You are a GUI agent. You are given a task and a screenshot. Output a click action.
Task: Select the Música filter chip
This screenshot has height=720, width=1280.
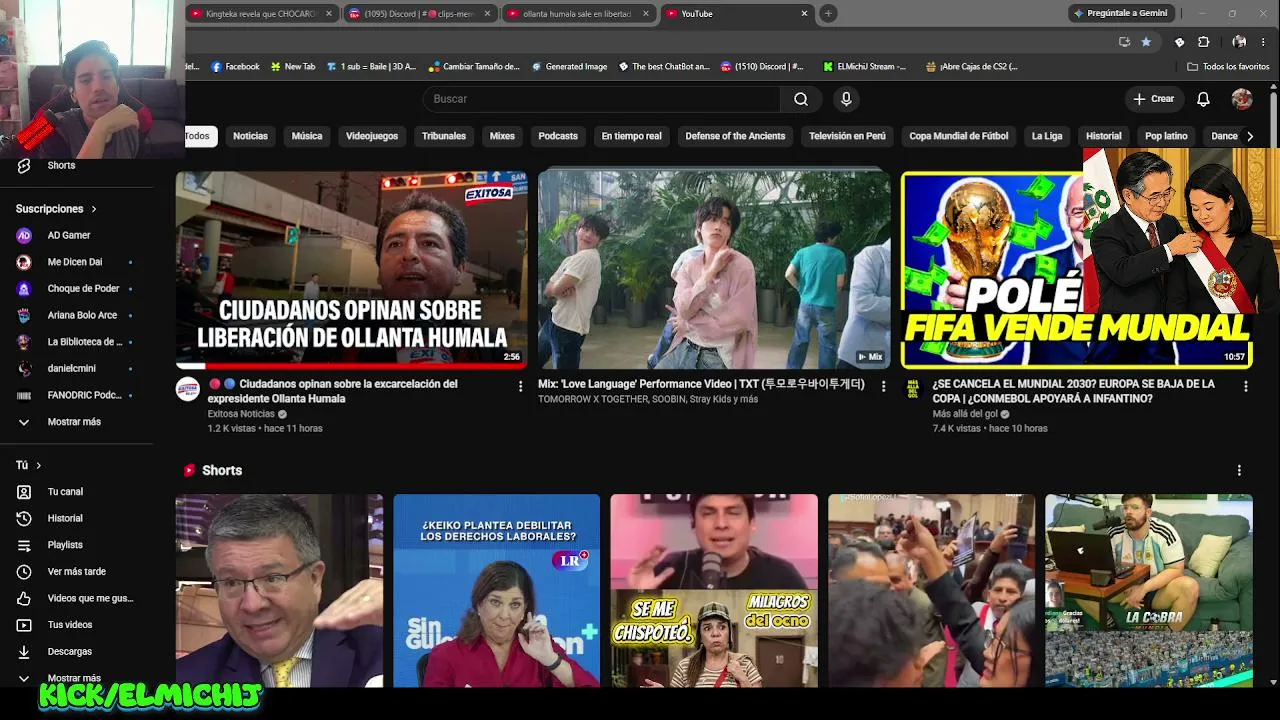[x=307, y=136]
